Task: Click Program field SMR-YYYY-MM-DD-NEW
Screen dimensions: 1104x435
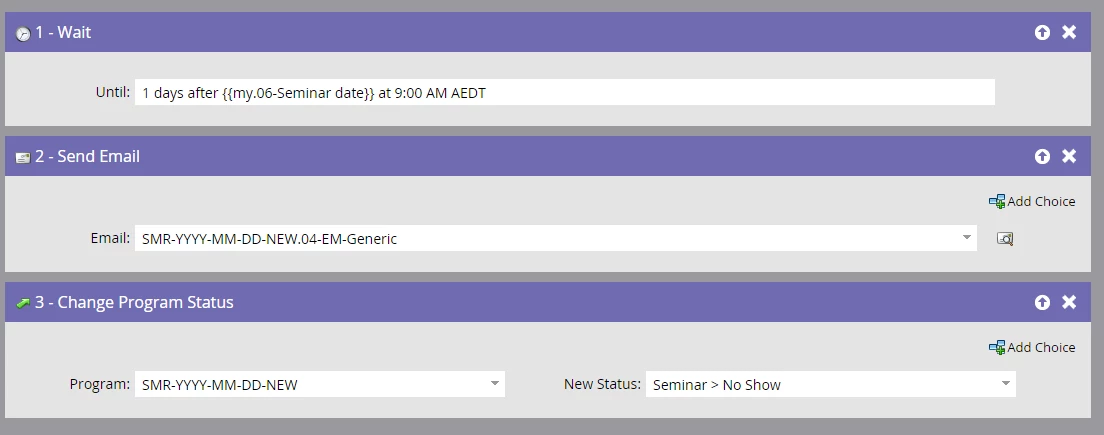Action: tap(320, 384)
